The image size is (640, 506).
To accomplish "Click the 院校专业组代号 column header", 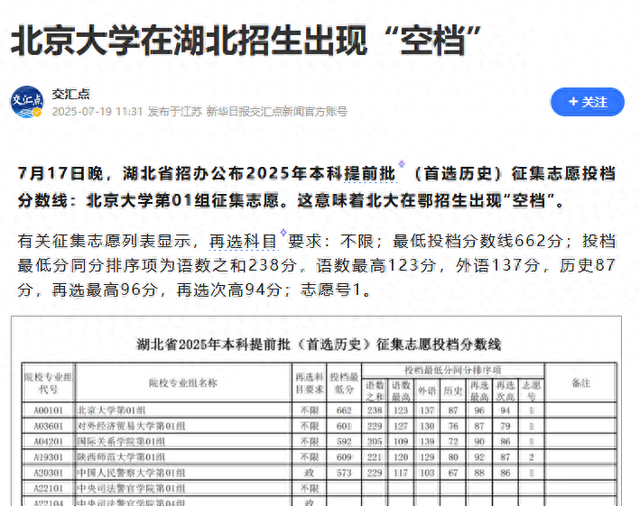I will [x=48, y=383].
